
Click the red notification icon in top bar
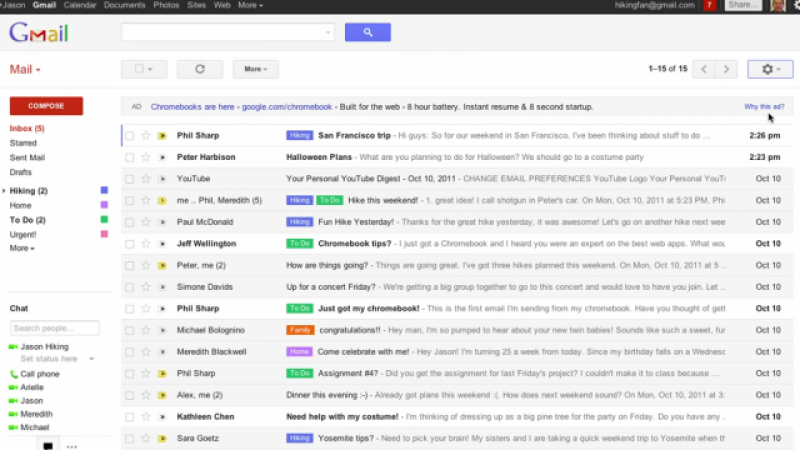(710, 6)
